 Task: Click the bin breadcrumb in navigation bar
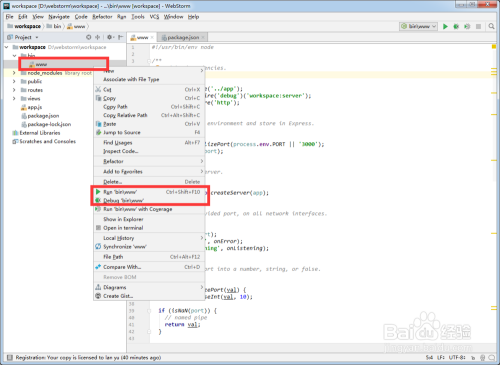54,26
